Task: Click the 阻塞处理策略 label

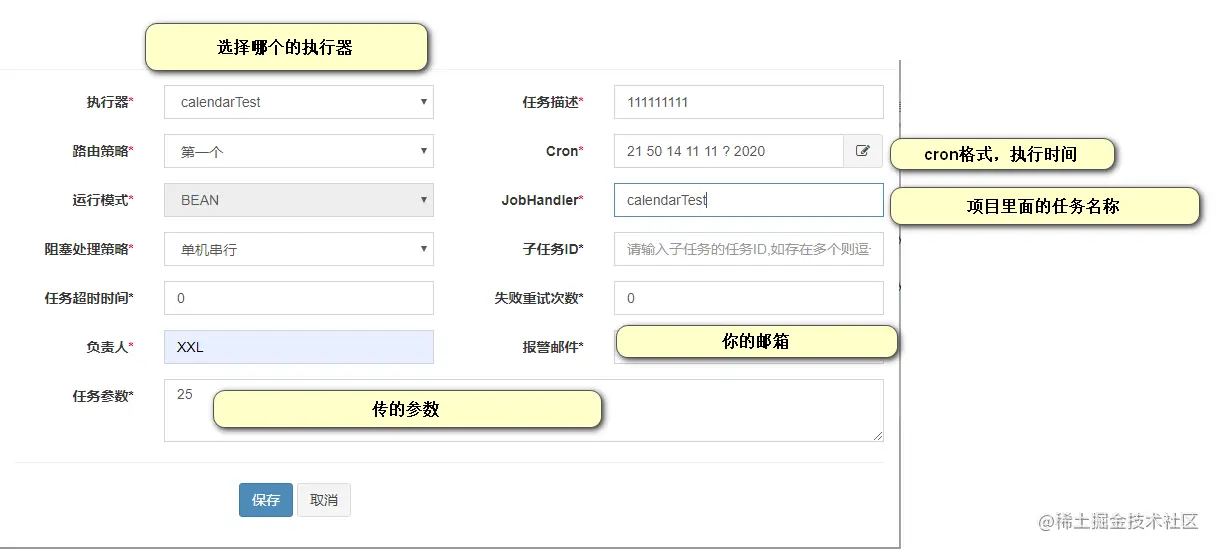Action: coord(89,249)
